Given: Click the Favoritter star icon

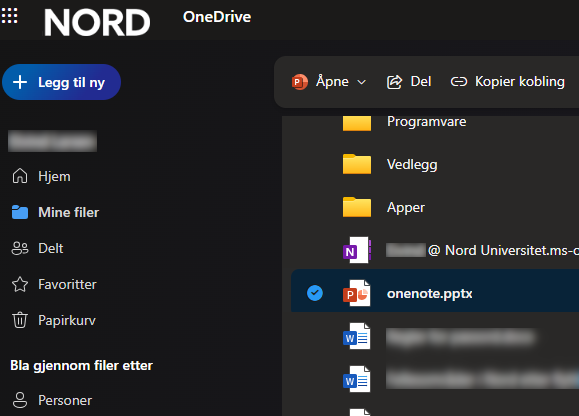Looking at the screenshot, I should (20, 284).
